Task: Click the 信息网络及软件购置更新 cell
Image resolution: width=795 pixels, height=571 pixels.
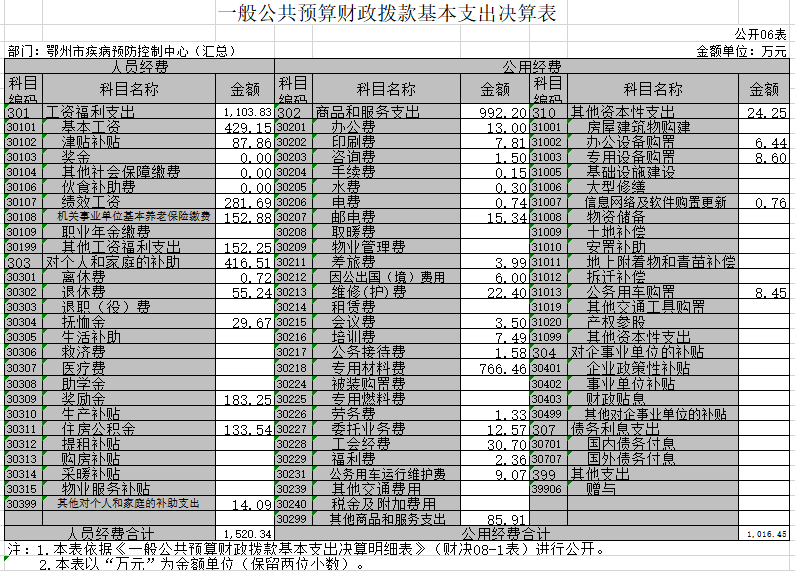Action: pos(653,202)
